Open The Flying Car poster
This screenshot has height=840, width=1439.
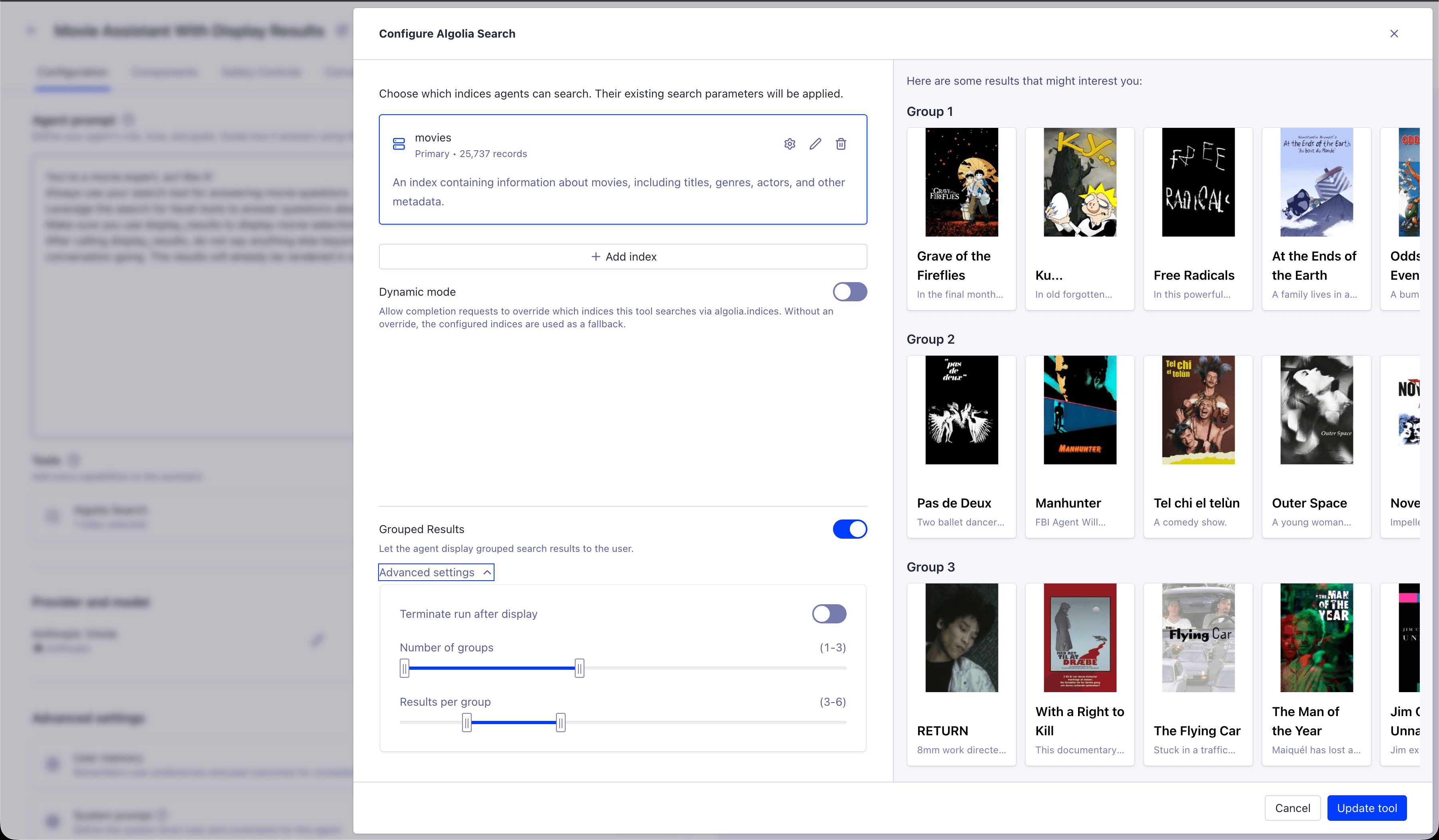coord(1198,638)
